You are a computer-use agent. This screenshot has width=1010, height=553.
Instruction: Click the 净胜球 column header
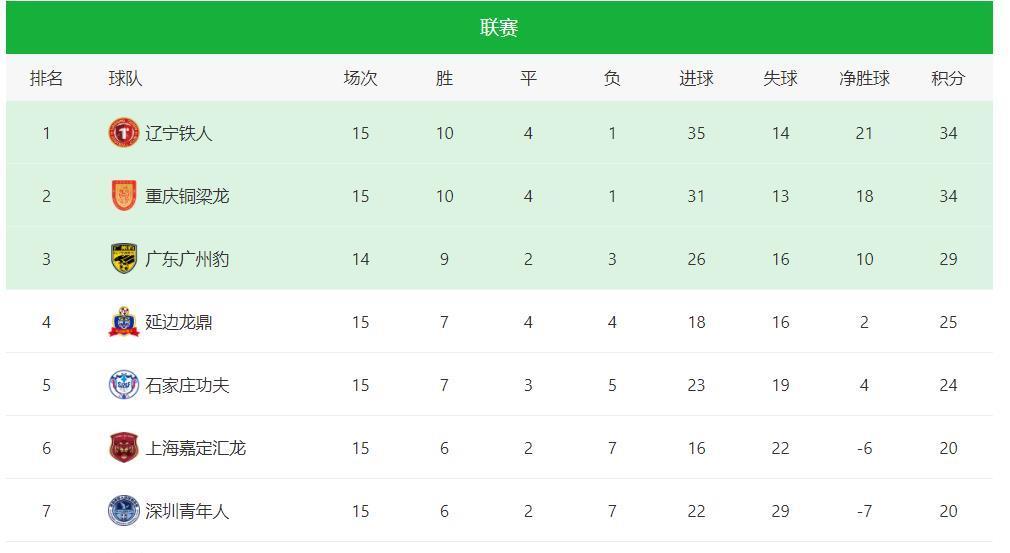pyautogui.click(x=864, y=79)
